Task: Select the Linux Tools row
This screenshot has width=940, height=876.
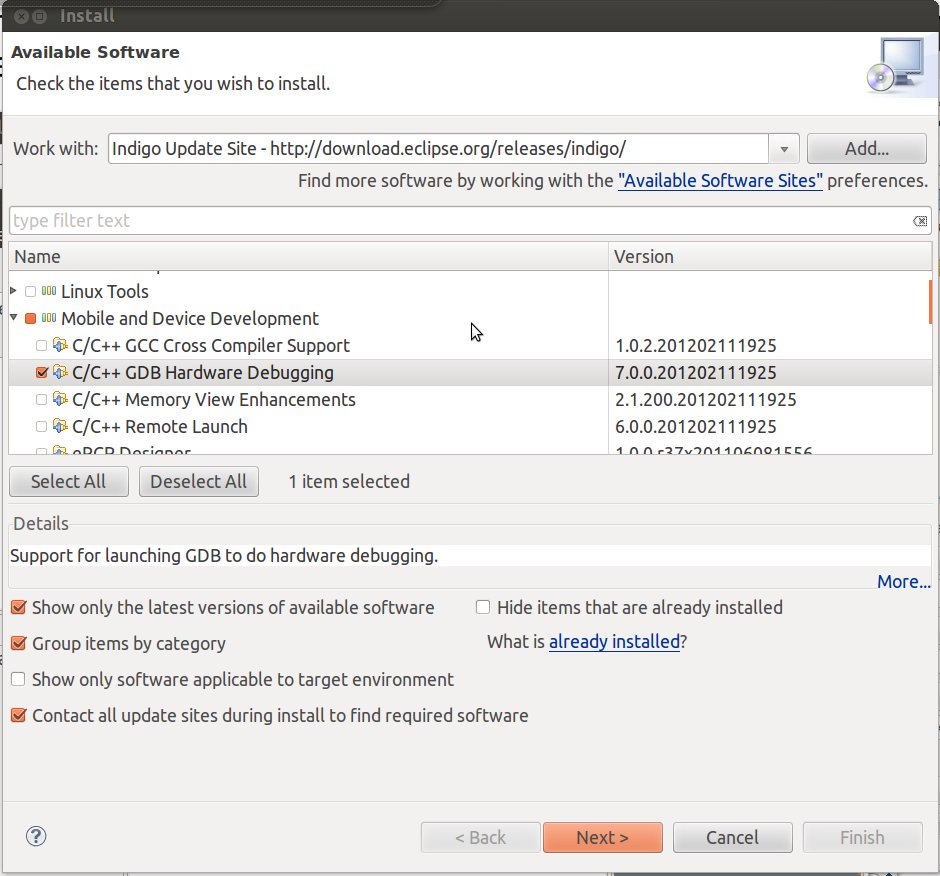Action: 470,291
